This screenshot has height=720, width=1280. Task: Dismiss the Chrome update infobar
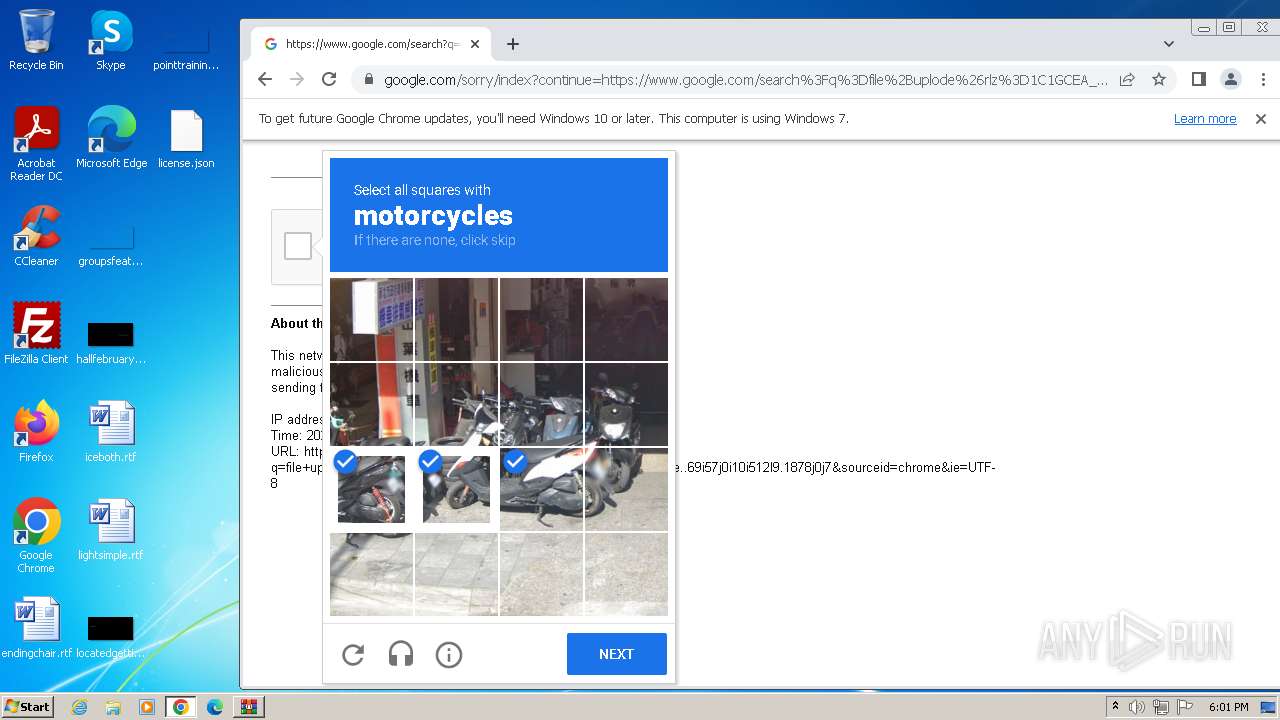click(x=1261, y=118)
